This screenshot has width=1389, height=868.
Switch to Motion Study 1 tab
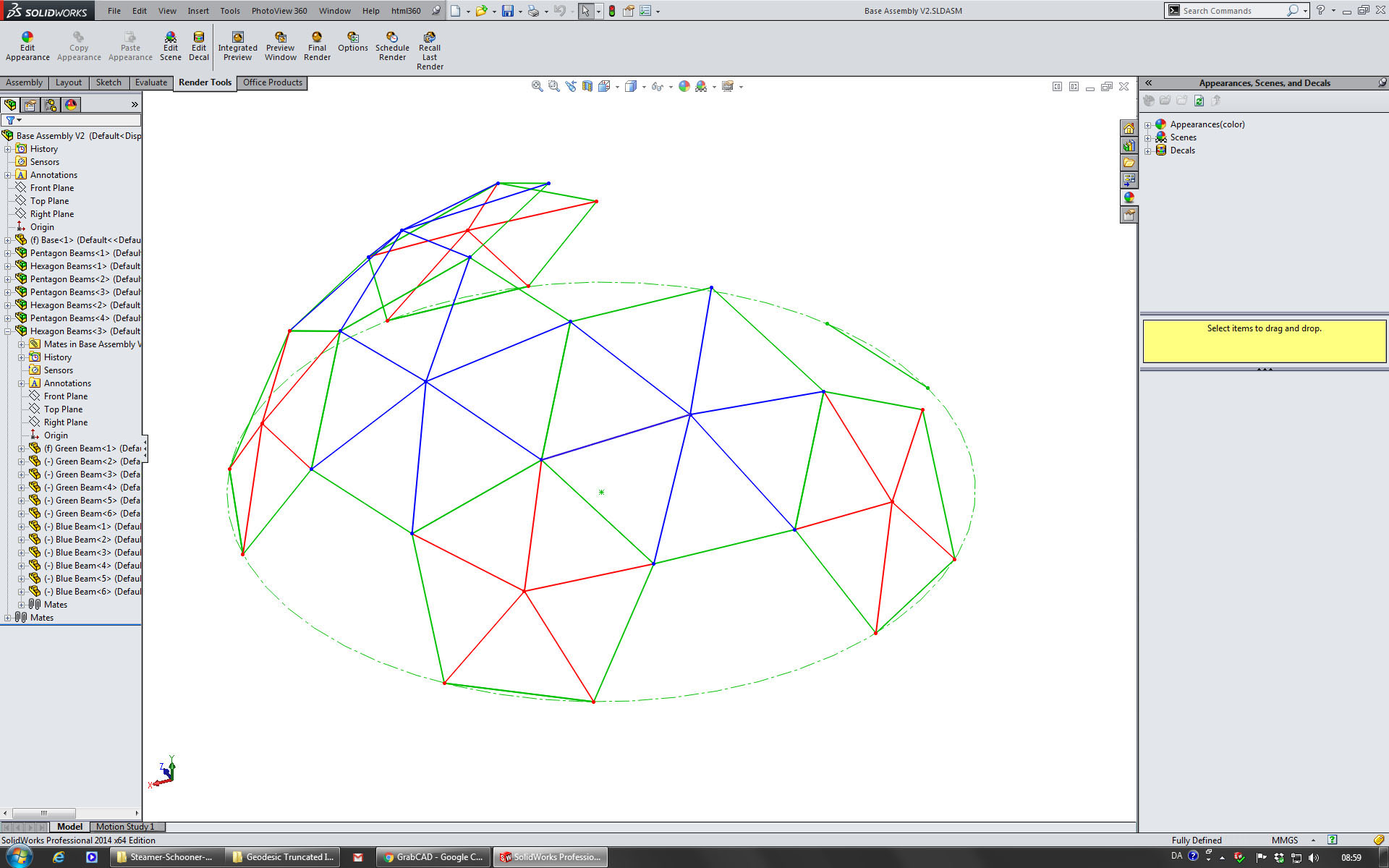[x=124, y=827]
